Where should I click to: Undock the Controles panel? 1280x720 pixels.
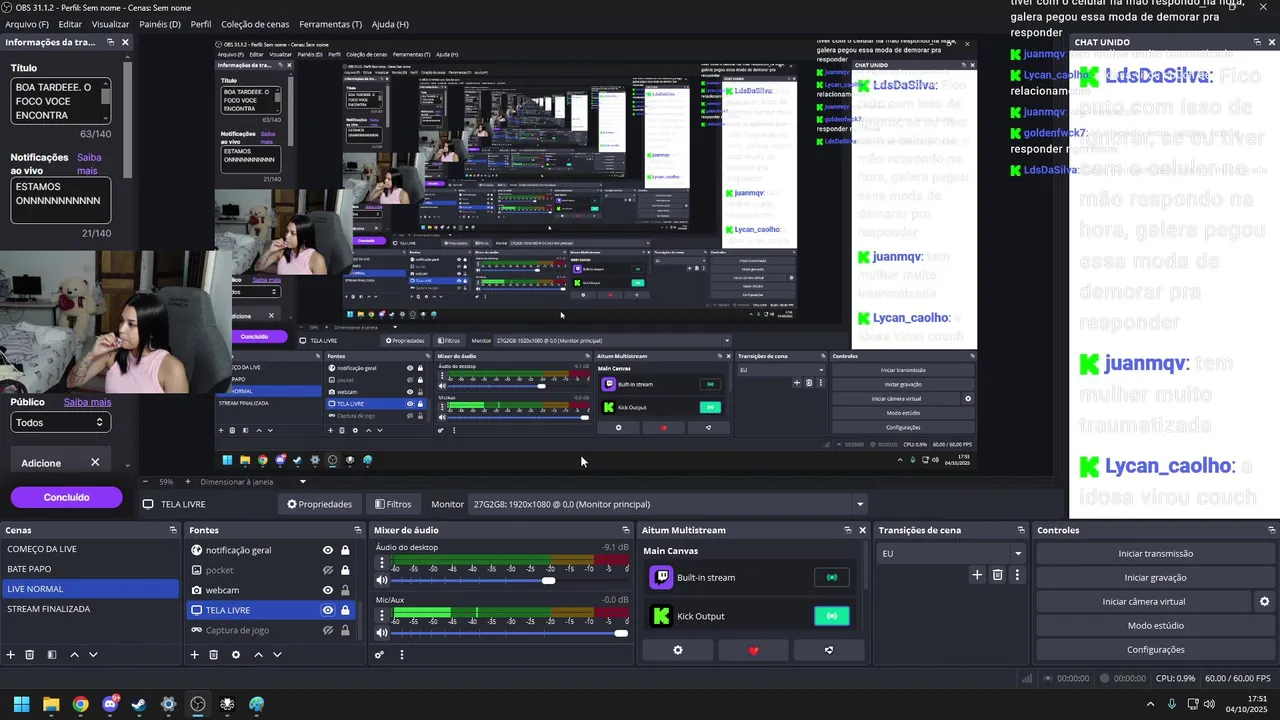click(1270, 530)
